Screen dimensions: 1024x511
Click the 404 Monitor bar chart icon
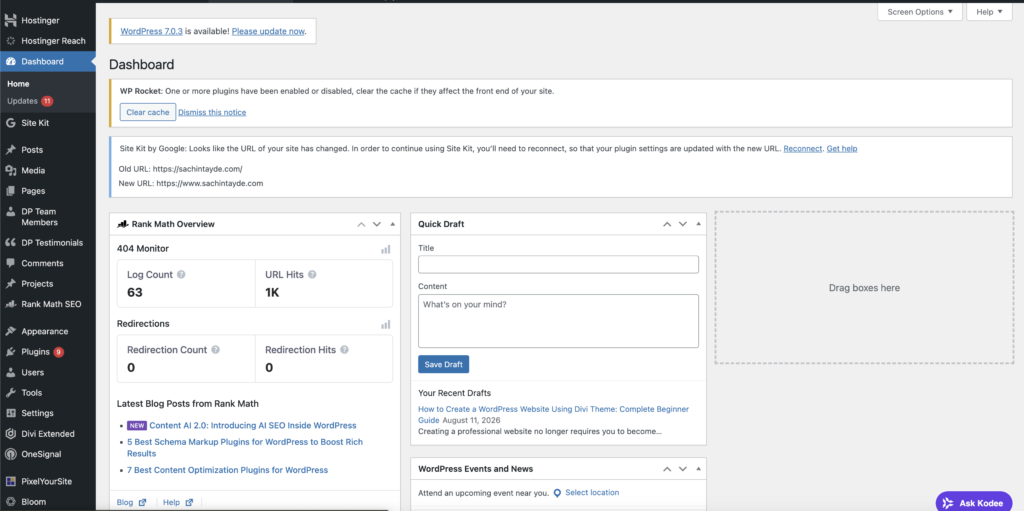click(x=386, y=249)
